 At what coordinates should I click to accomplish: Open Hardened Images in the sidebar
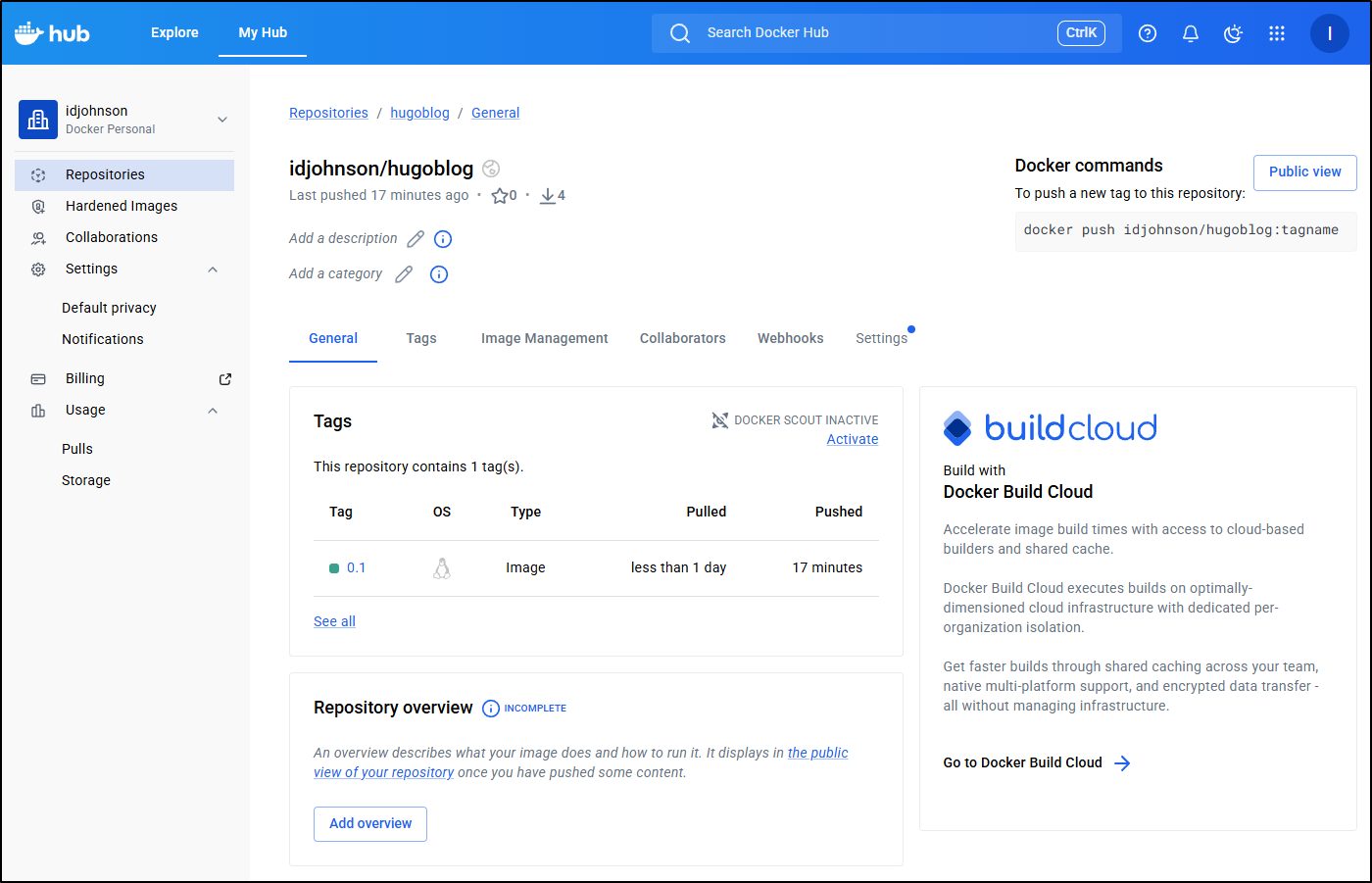[122, 206]
